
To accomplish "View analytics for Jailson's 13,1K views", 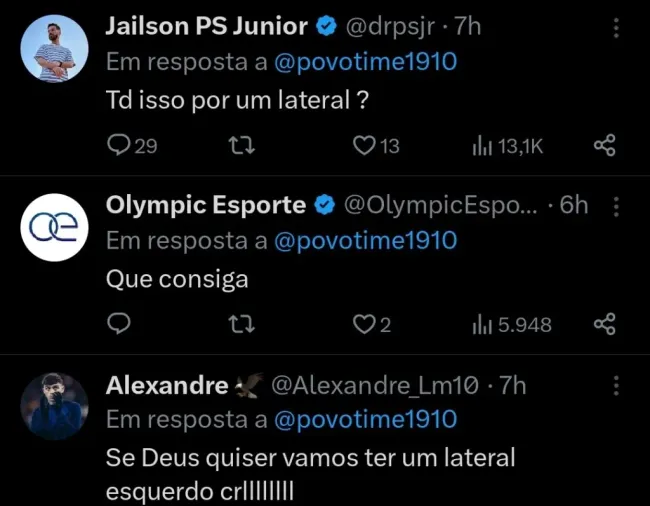I will point(507,146).
